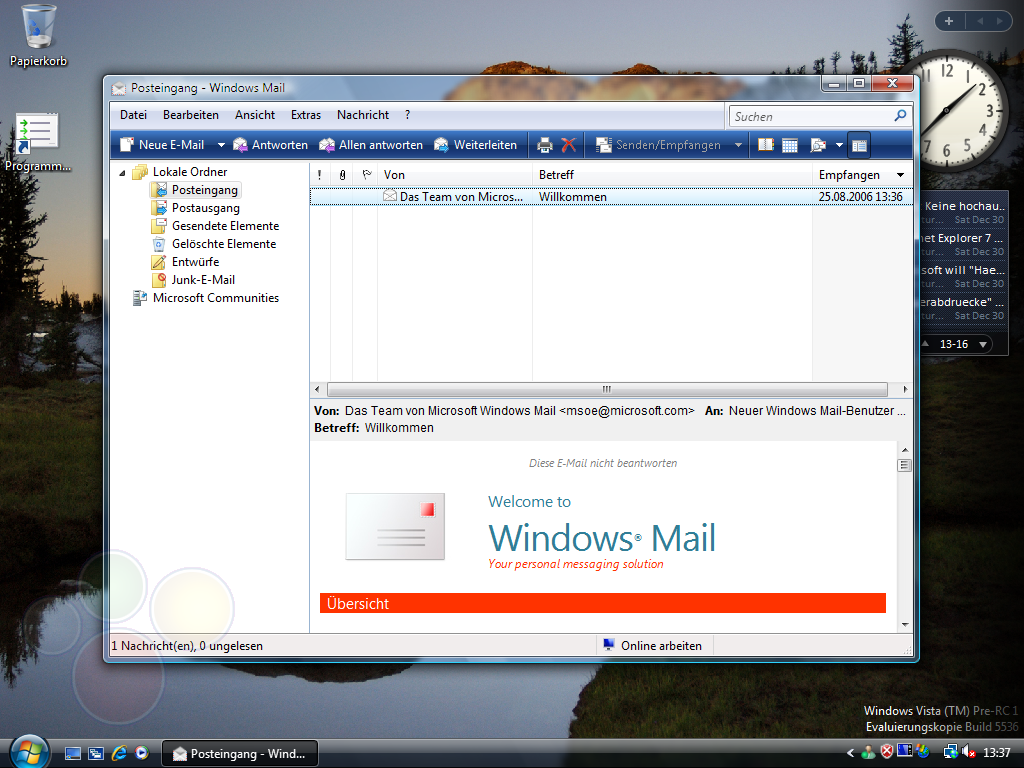1024x768 pixels.
Task: Click the muted volume speaker tray icon
Action: point(969,753)
